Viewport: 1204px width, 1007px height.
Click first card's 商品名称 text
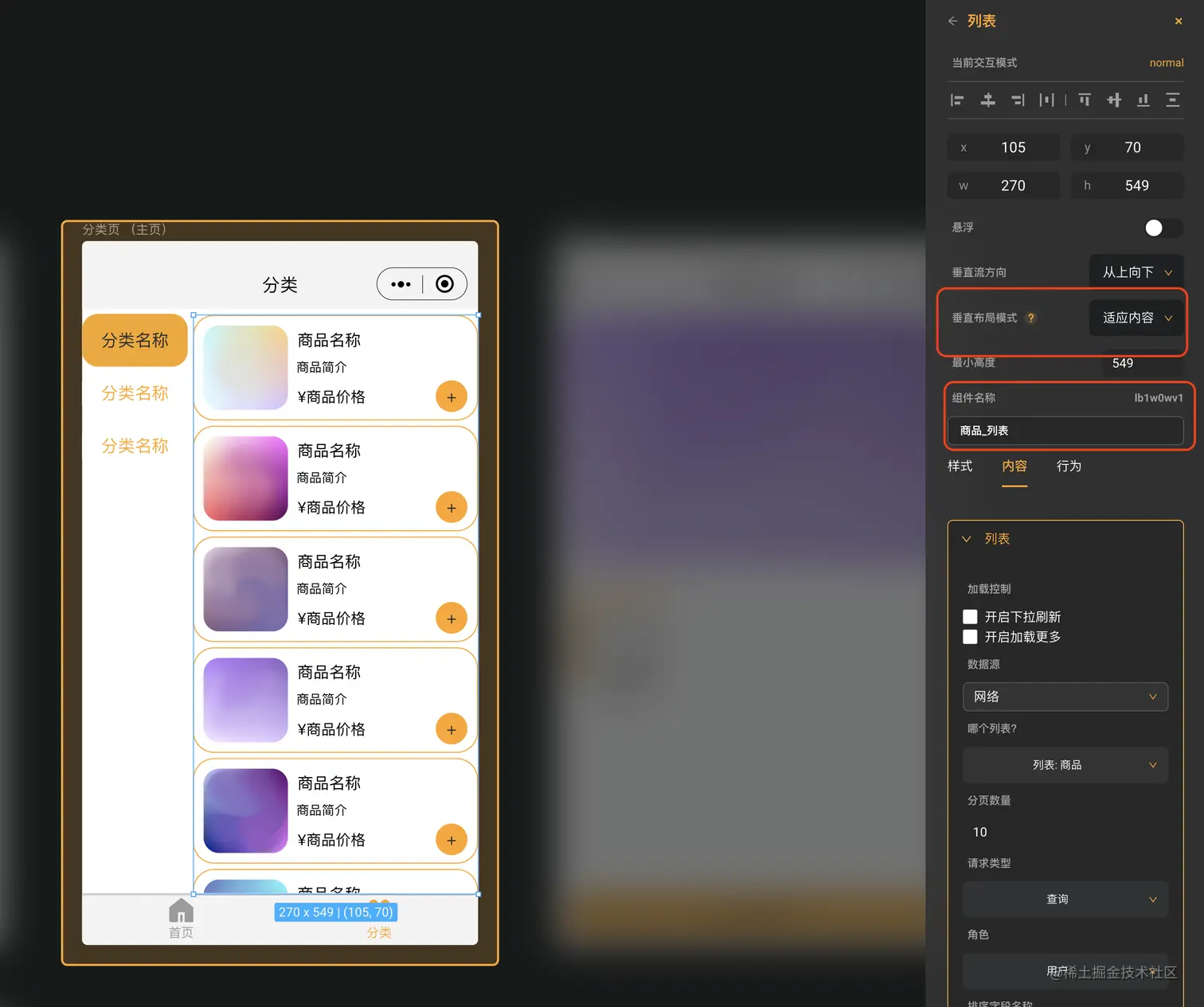[x=329, y=341]
